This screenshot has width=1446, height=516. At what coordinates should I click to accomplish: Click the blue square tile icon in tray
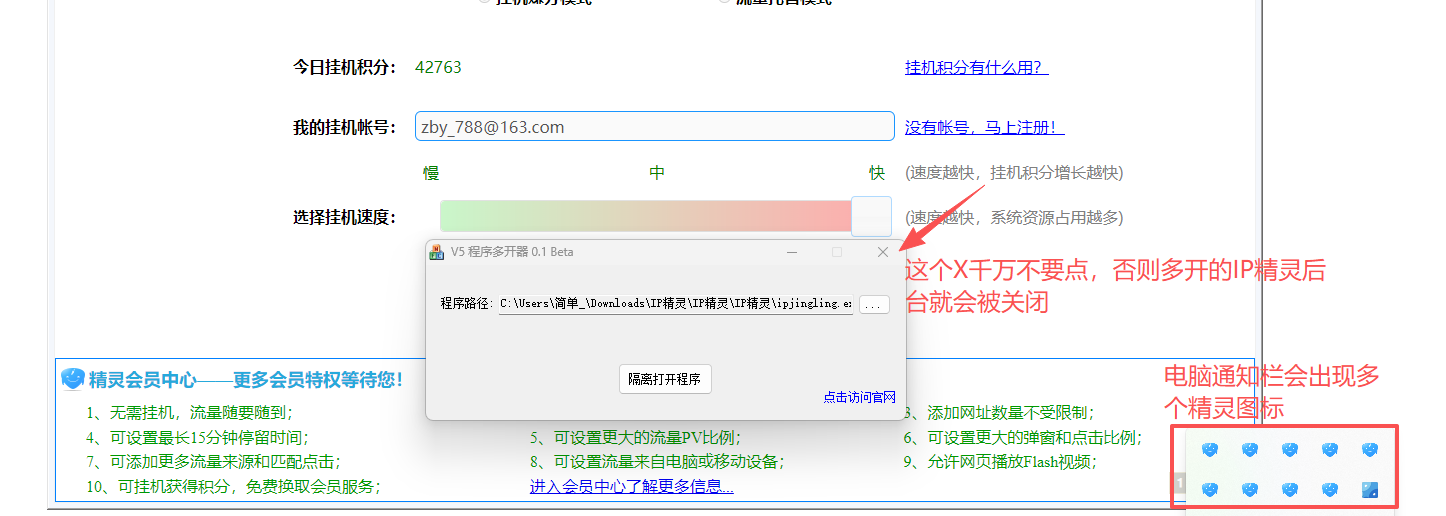pyautogui.click(x=1370, y=490)
